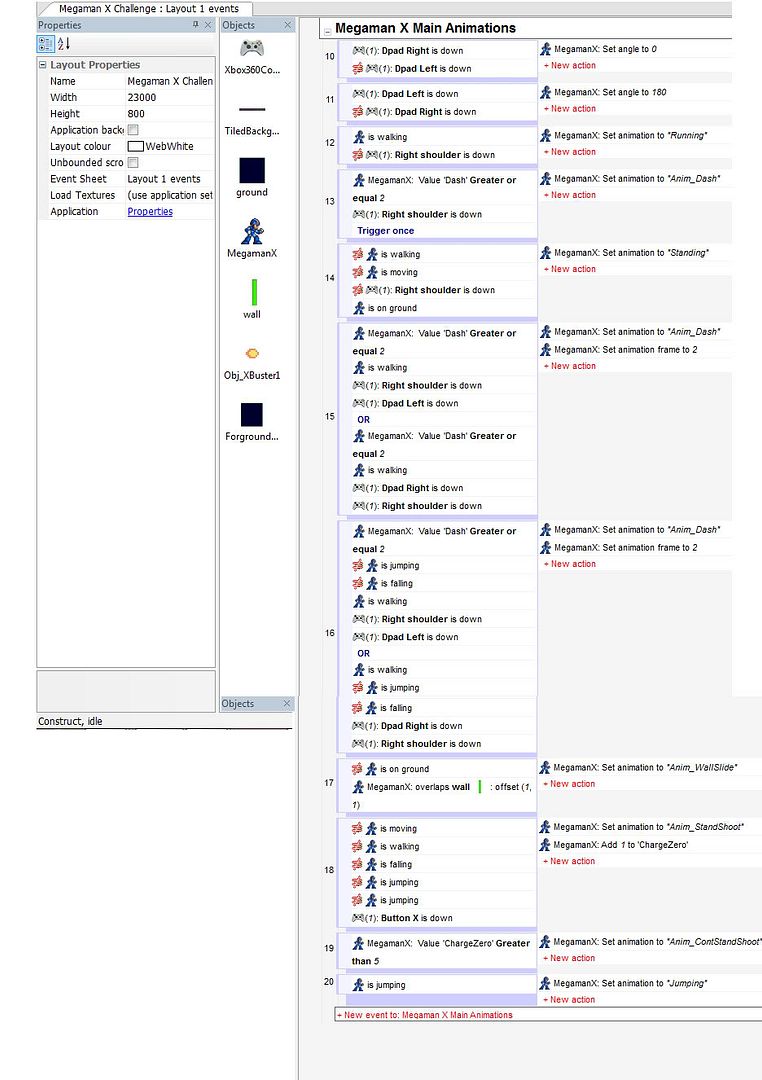The image size is (762, 1080).
Task: Select Set angle to 180 action
Action: coord(610,92)
